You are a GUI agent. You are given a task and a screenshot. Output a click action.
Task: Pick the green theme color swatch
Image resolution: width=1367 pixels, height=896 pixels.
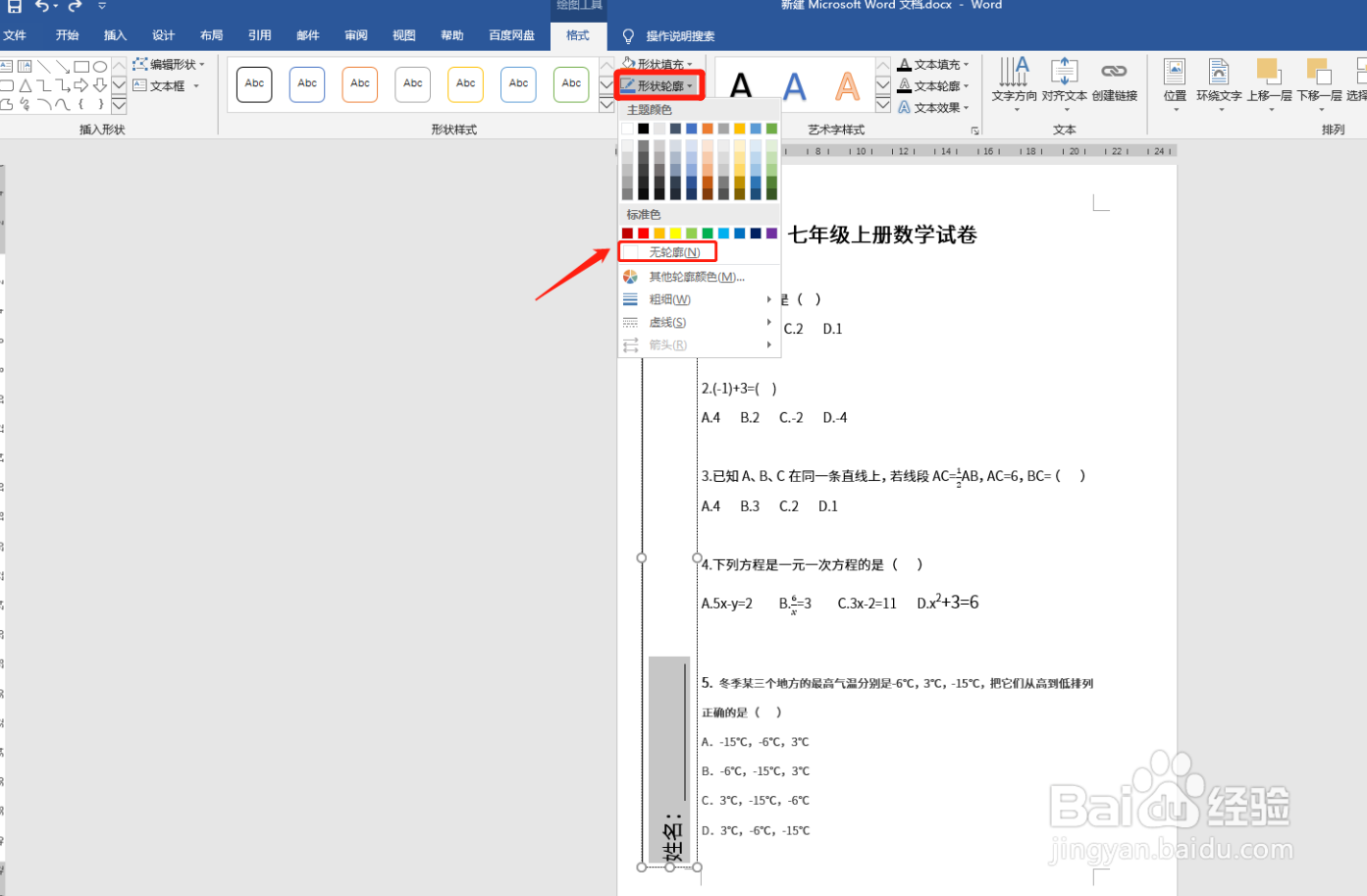771,129
